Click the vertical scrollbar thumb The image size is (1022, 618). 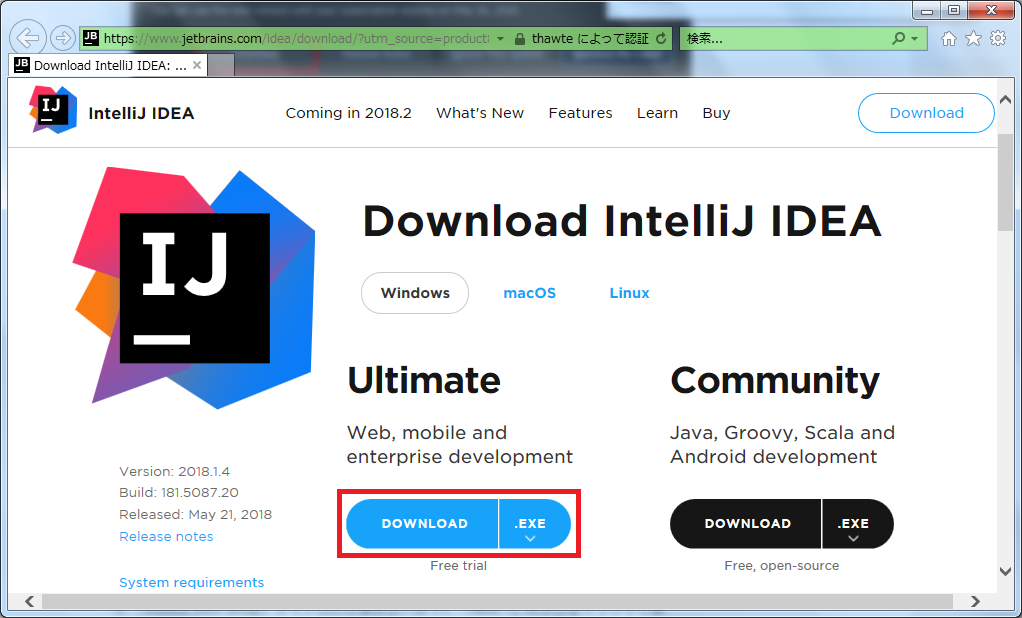[x=1005, y=183]
